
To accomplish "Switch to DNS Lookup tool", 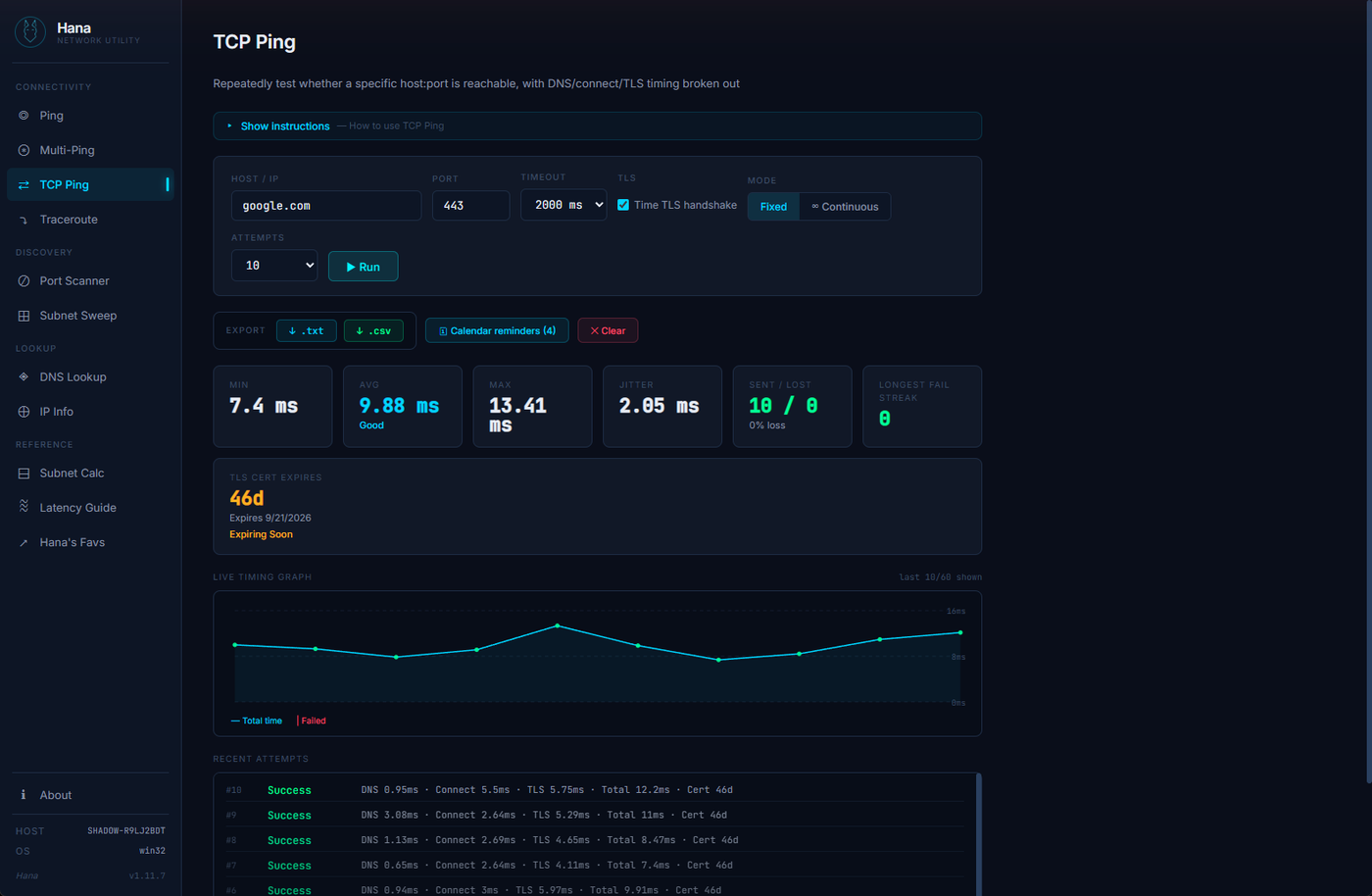I will [90, 377].
